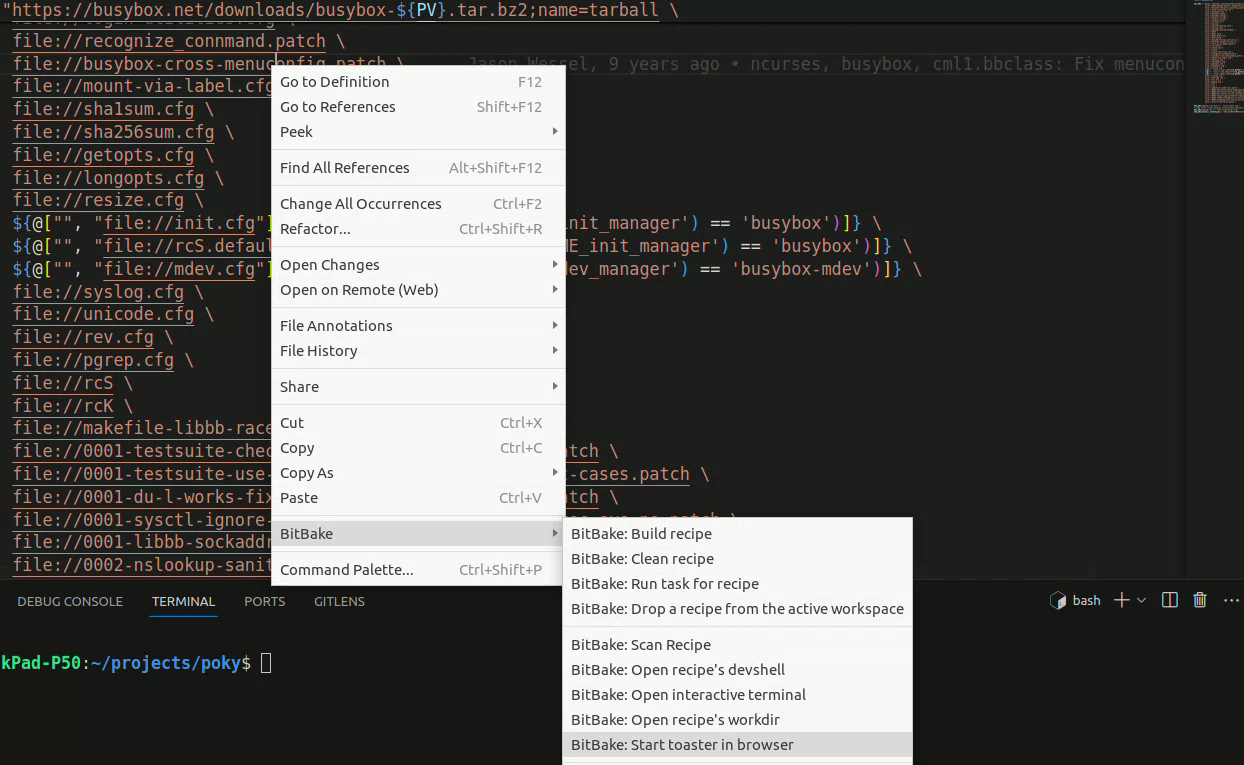Click the file://sha256sum.cfg link
This screenshot has height=765, width=1244.
tap(113, 132)
